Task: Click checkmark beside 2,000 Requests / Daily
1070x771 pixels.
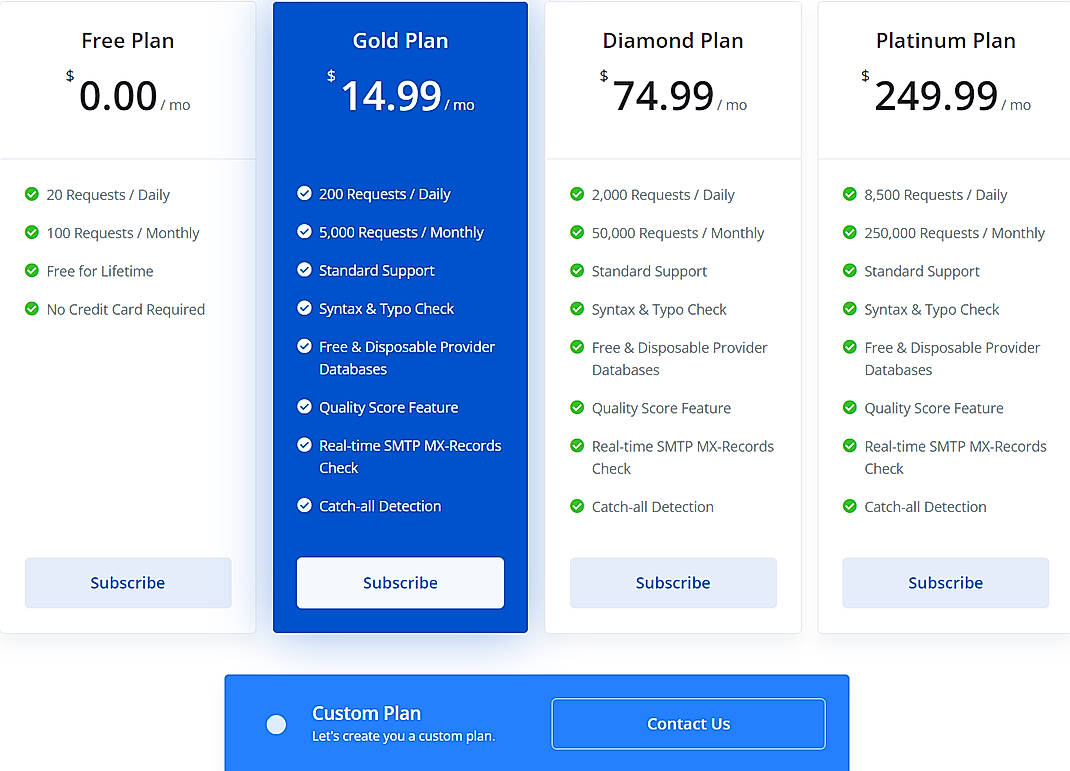Action: coord(577,194)
